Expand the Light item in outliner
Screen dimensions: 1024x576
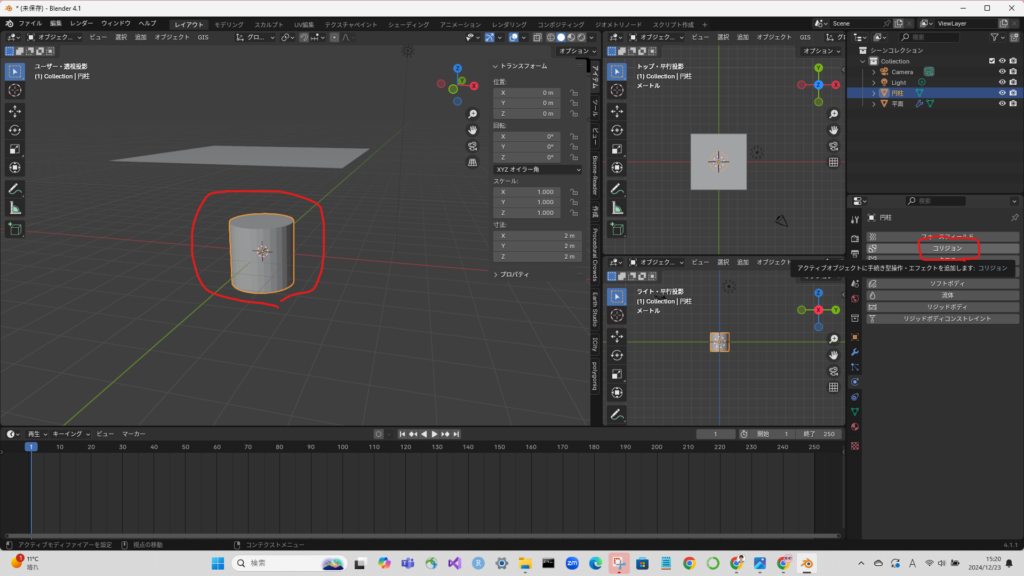[873, 82]
